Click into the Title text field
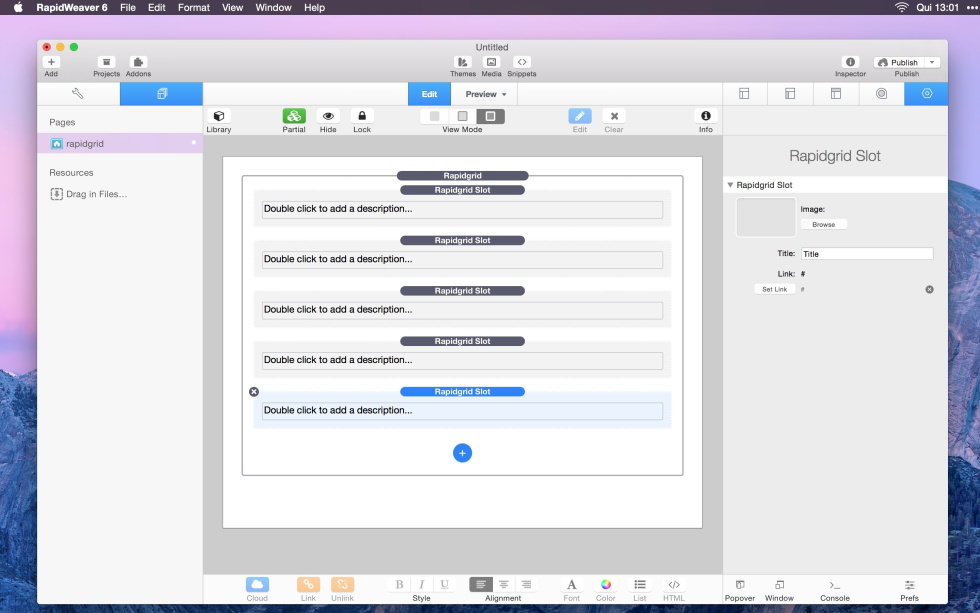 click(867, 254)
